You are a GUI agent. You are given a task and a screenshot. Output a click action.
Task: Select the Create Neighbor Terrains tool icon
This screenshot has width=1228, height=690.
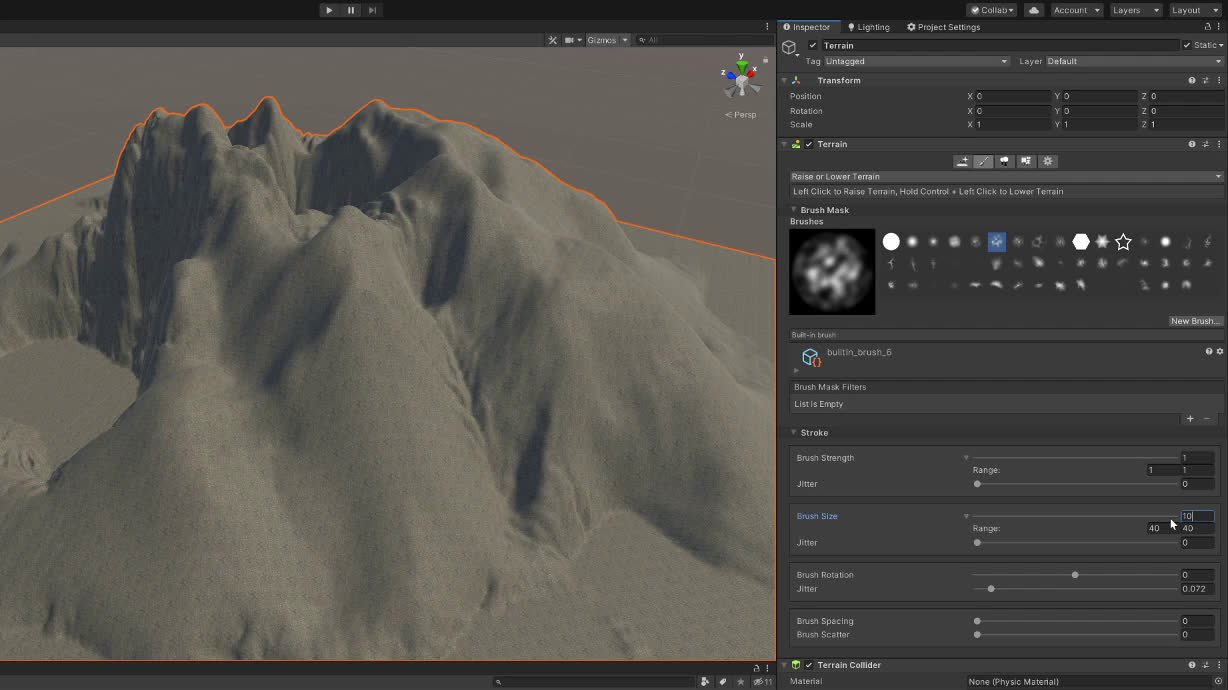tap(962, 161)
